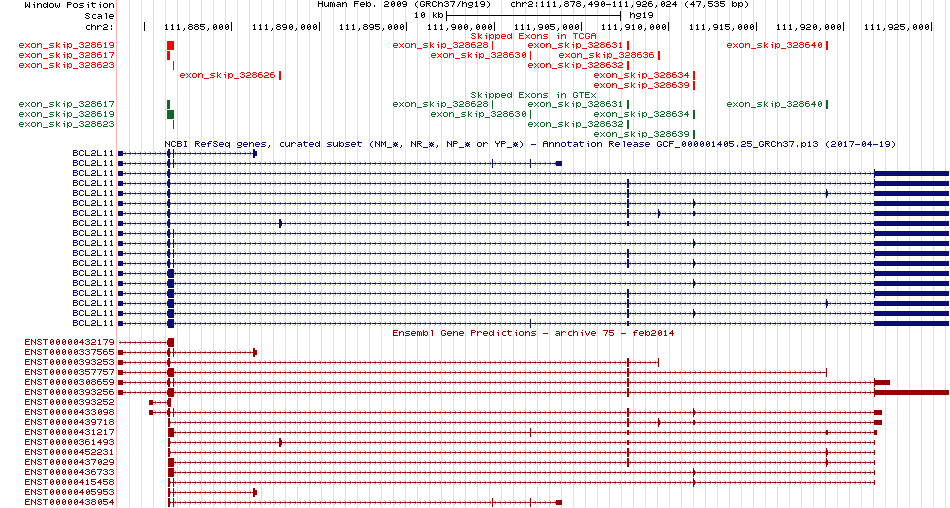
Task: Open transcript ENST00000436733
Action: pos(70,472)
